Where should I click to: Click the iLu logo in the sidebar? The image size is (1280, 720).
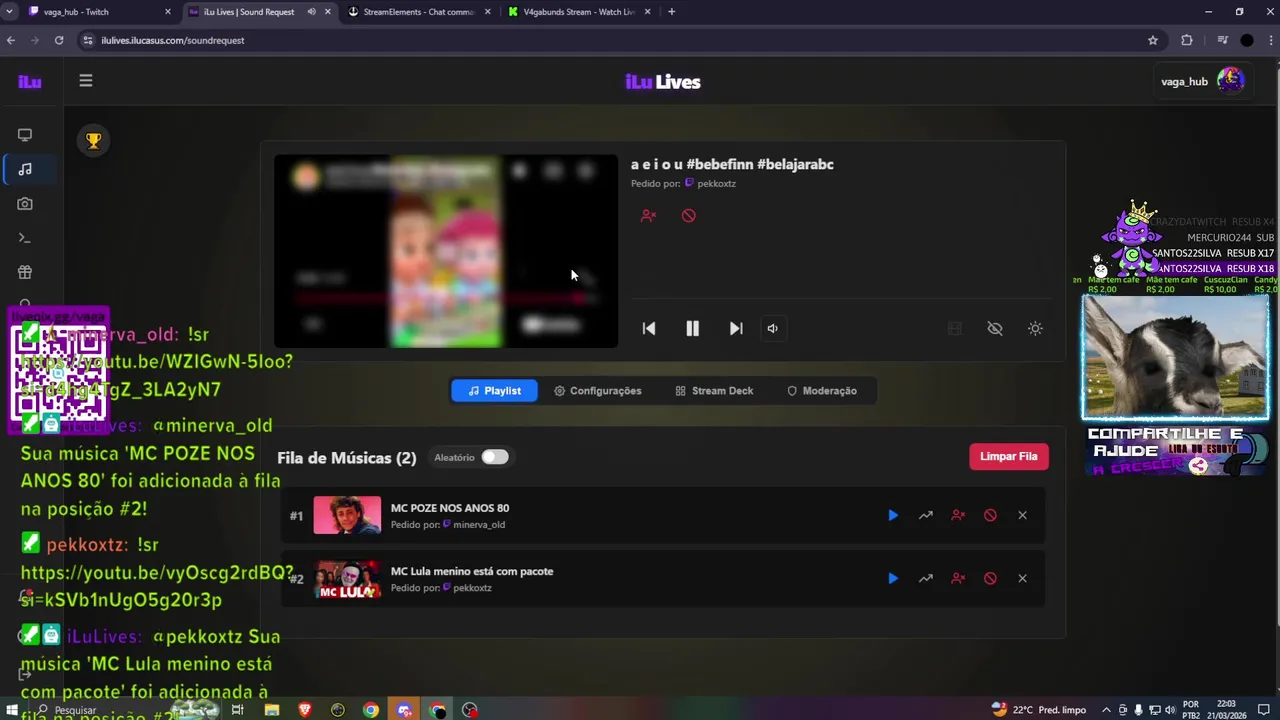click(x=30, y=82)
